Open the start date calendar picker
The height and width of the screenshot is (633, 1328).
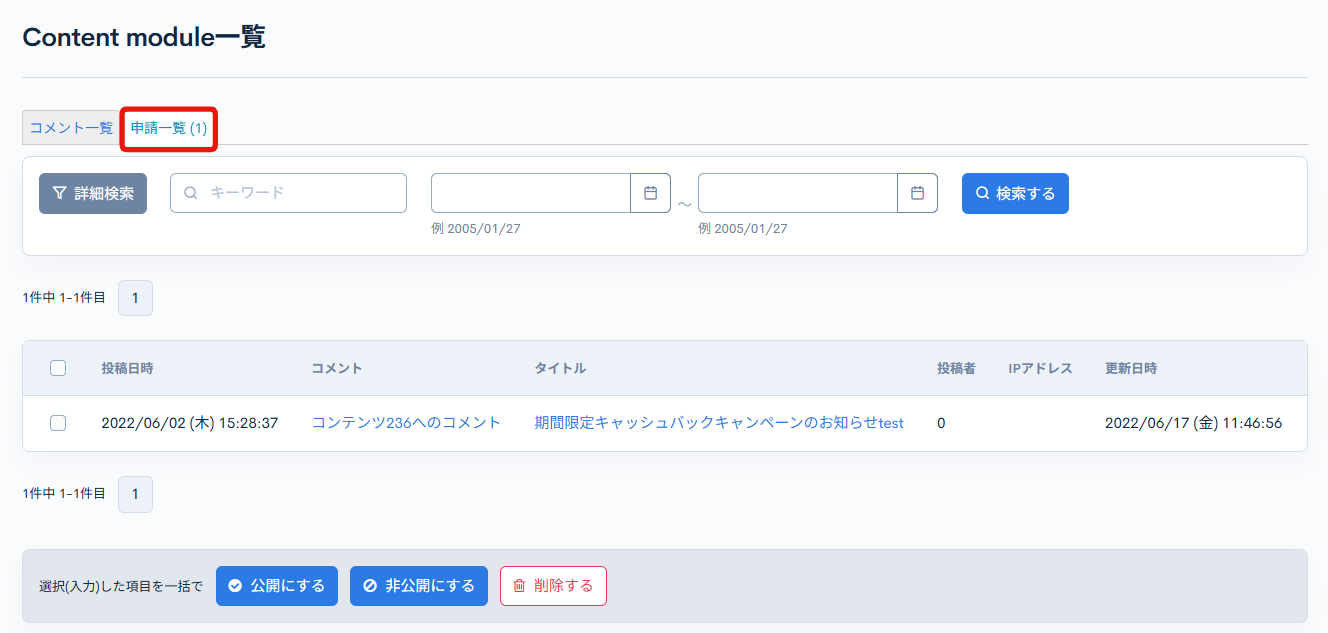tap(649, 193)
